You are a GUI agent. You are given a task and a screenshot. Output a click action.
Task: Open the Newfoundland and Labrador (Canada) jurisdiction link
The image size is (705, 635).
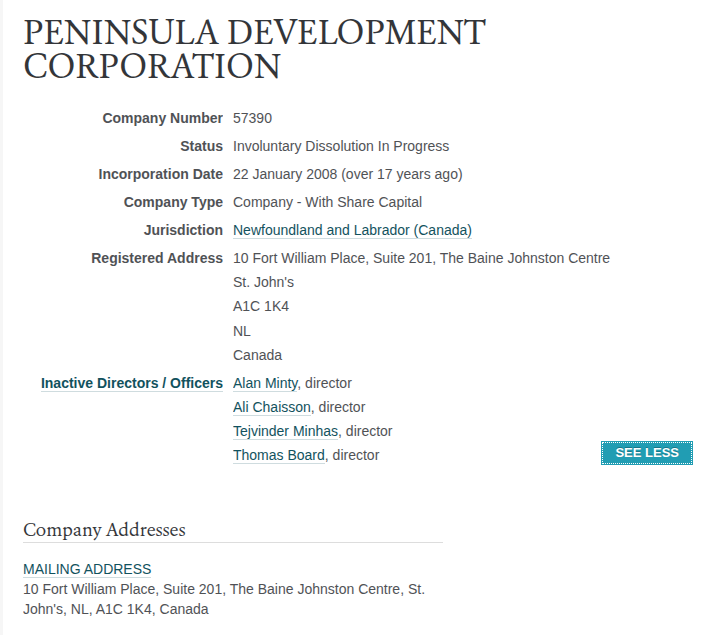tap(352, 230)
